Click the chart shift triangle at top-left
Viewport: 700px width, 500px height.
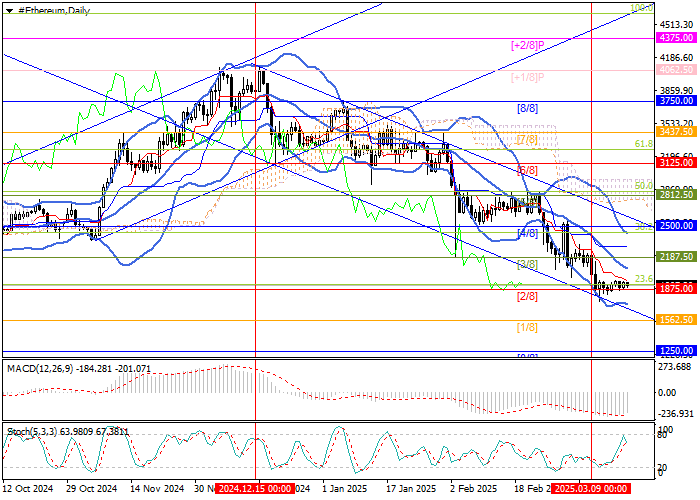8,10
